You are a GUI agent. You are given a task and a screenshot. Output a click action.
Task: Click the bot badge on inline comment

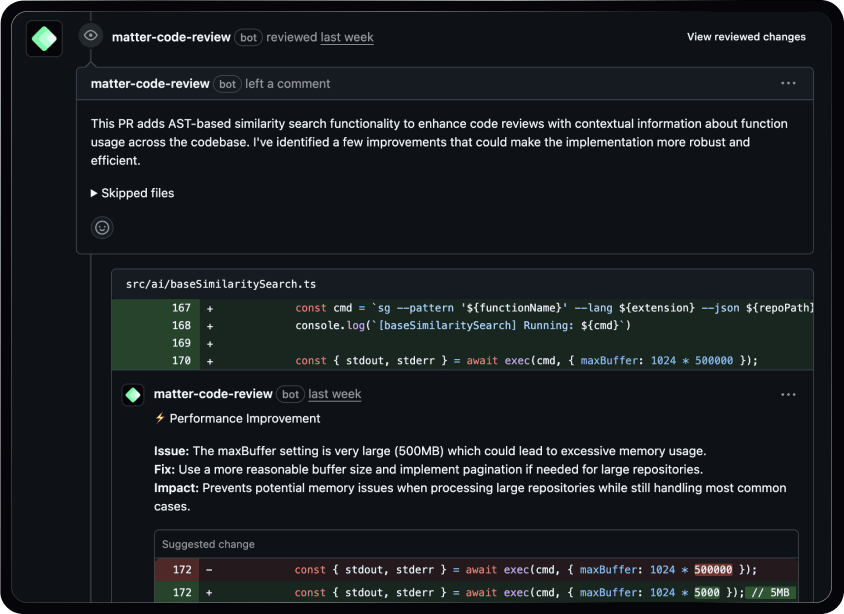click(x=290, y=394)
